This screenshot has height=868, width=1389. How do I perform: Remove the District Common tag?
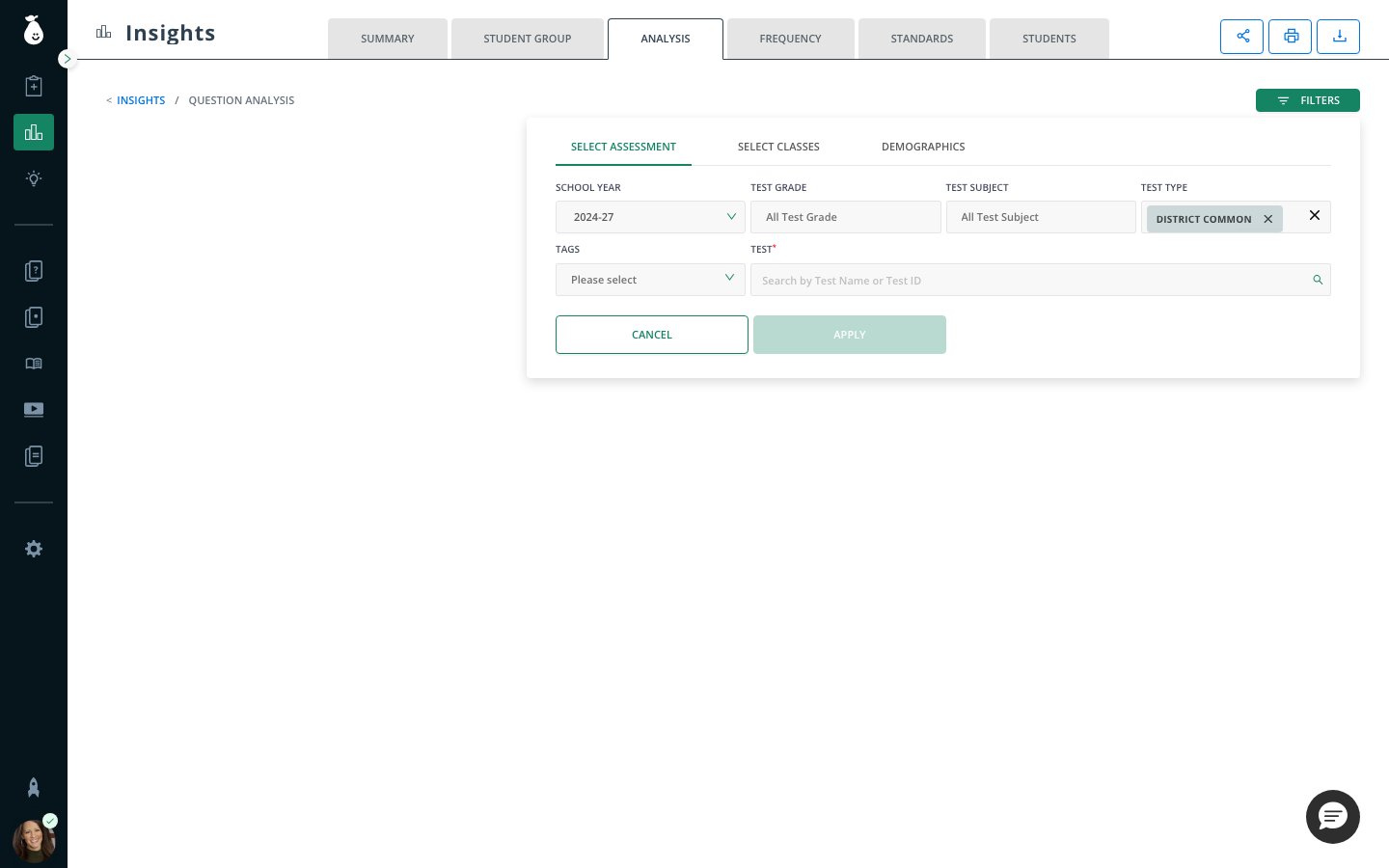[1268, 219]
